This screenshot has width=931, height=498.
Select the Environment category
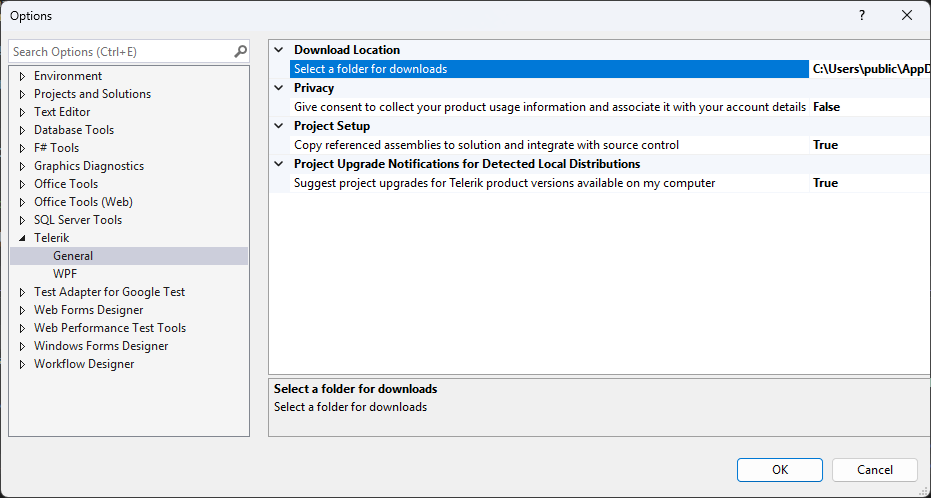pos(68,76)
